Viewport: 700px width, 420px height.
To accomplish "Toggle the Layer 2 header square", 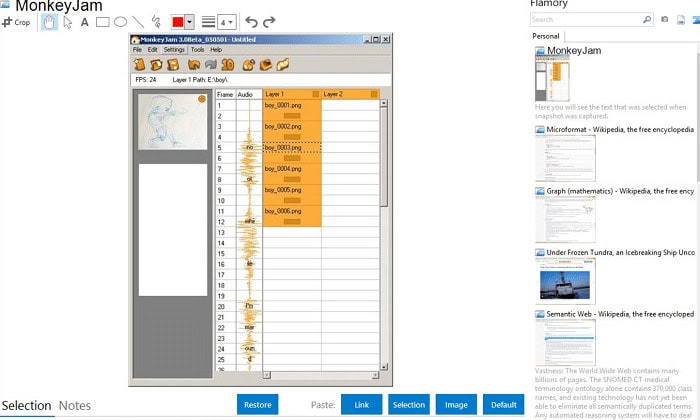I will click(374, 94).
